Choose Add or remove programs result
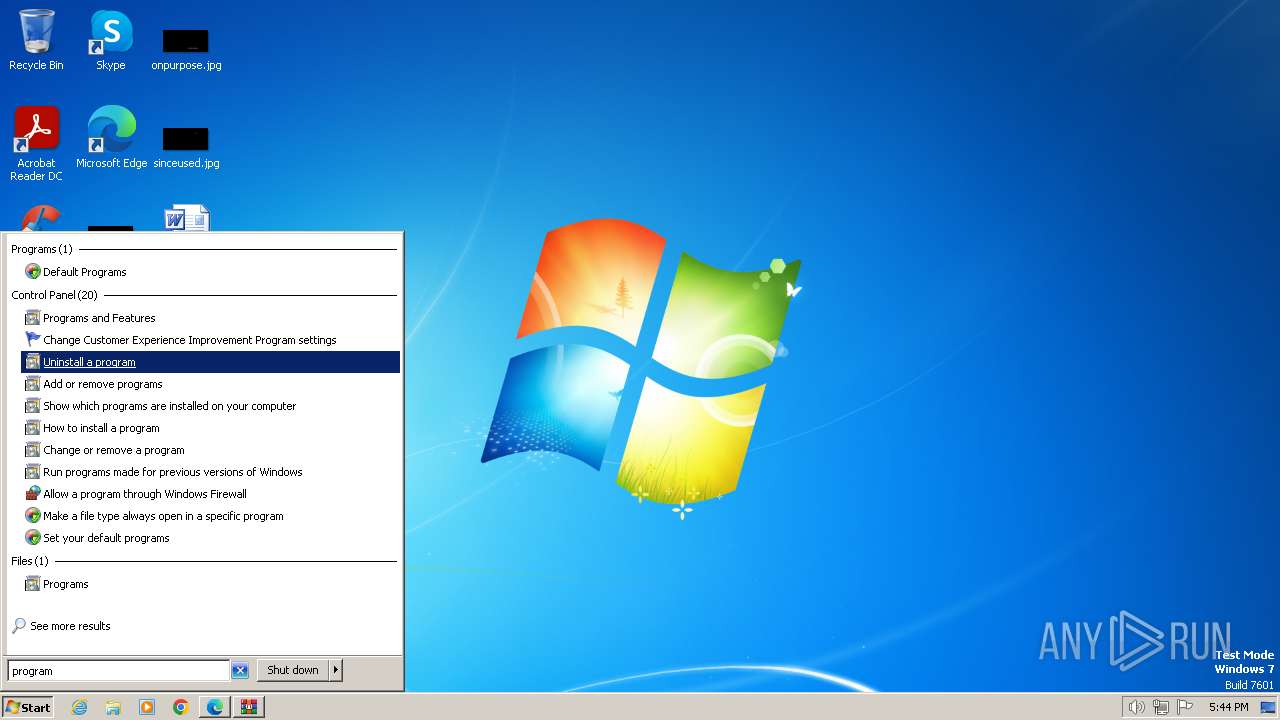 (211, 384)
